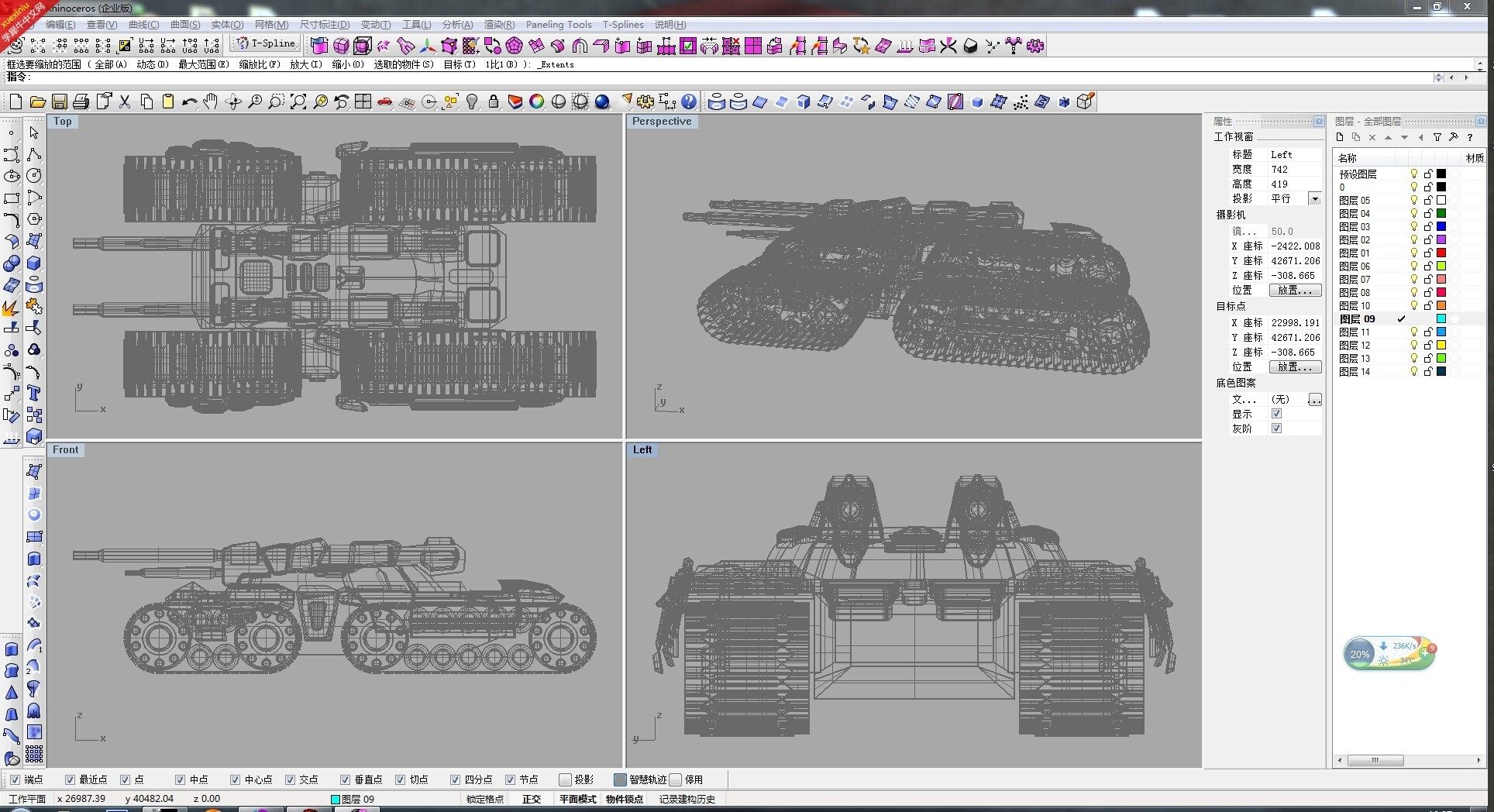
Task: Click the T-Spline toolbar button
Action: coord(266,44)
